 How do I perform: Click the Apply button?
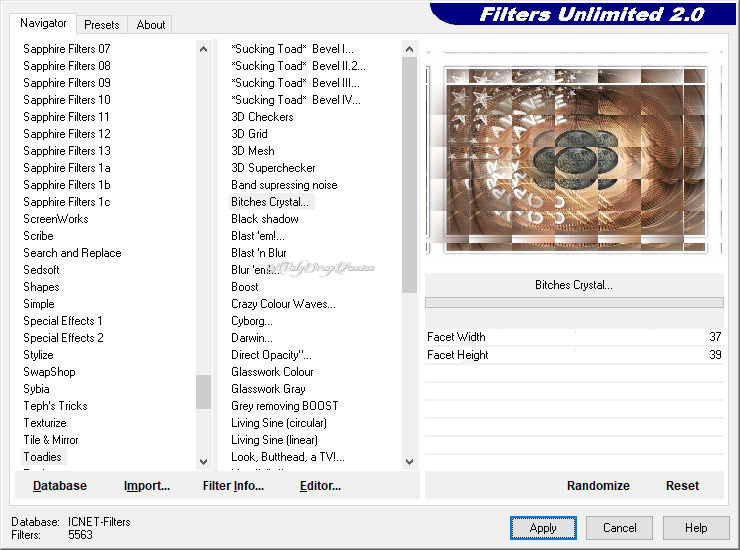pos(543,528)
